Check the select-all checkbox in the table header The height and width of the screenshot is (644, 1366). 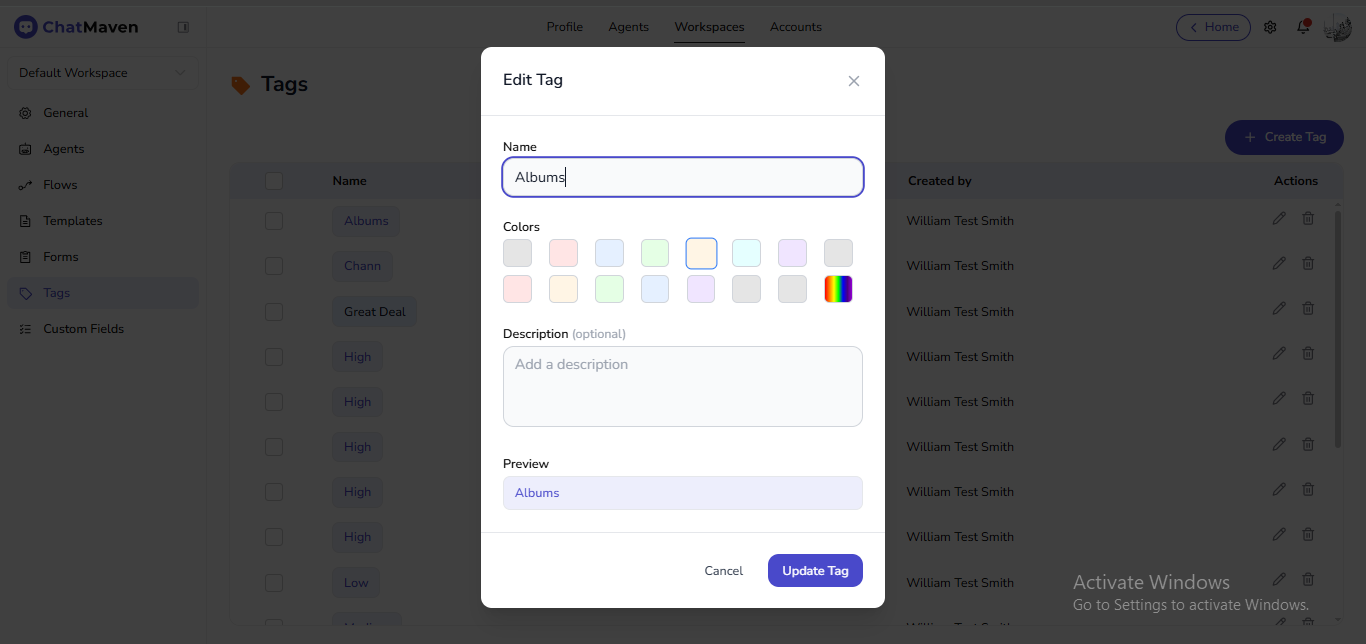pos(274,180)
